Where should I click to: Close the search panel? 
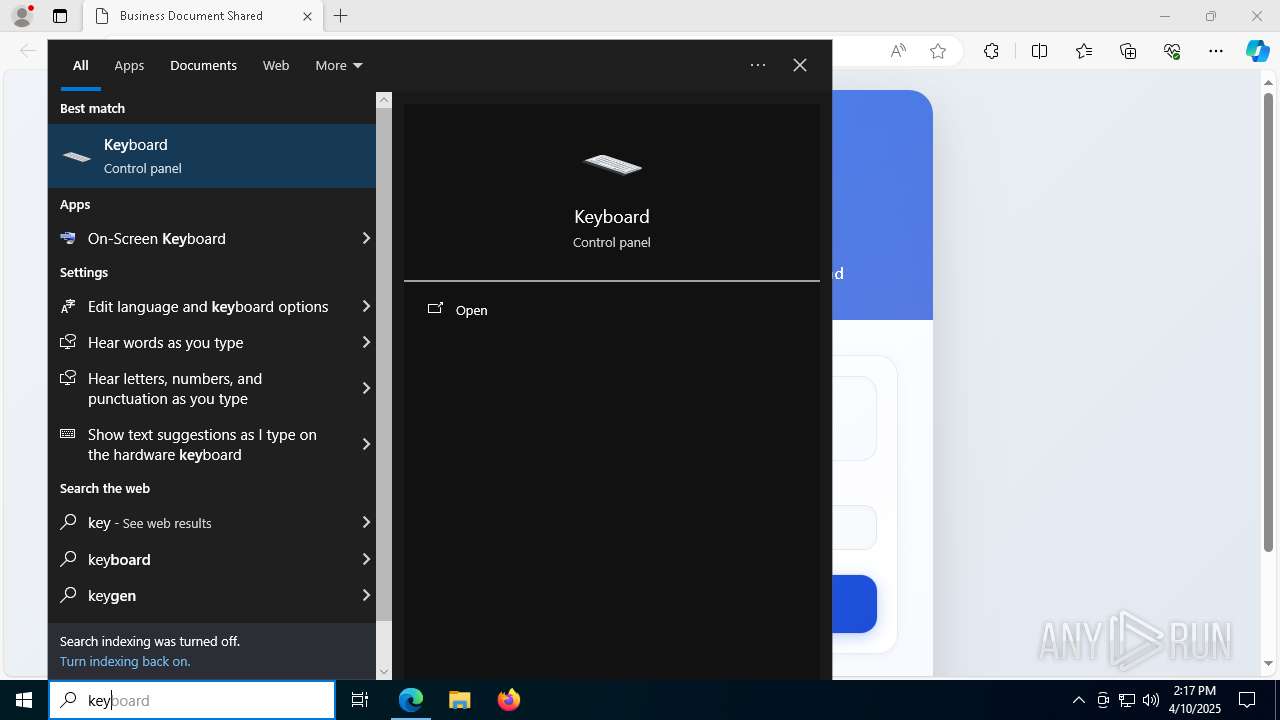[800, 65]
